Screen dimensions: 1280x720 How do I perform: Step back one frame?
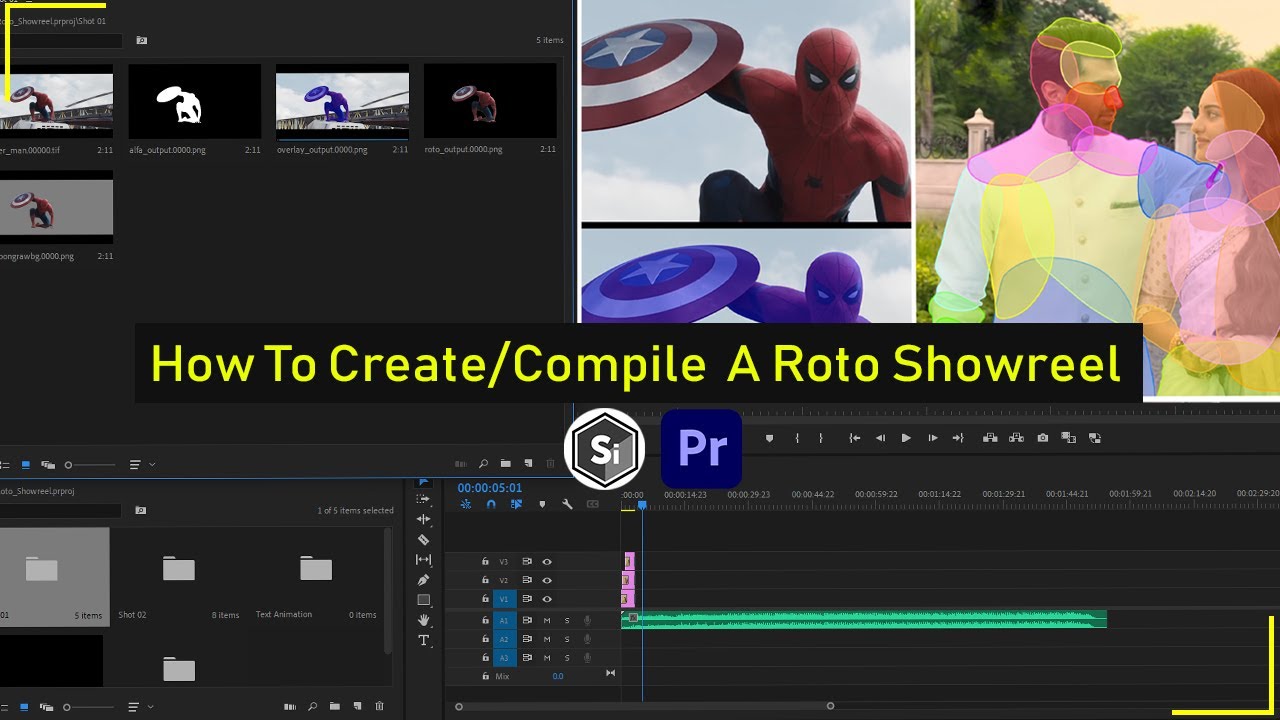click(x=880, y=438)
